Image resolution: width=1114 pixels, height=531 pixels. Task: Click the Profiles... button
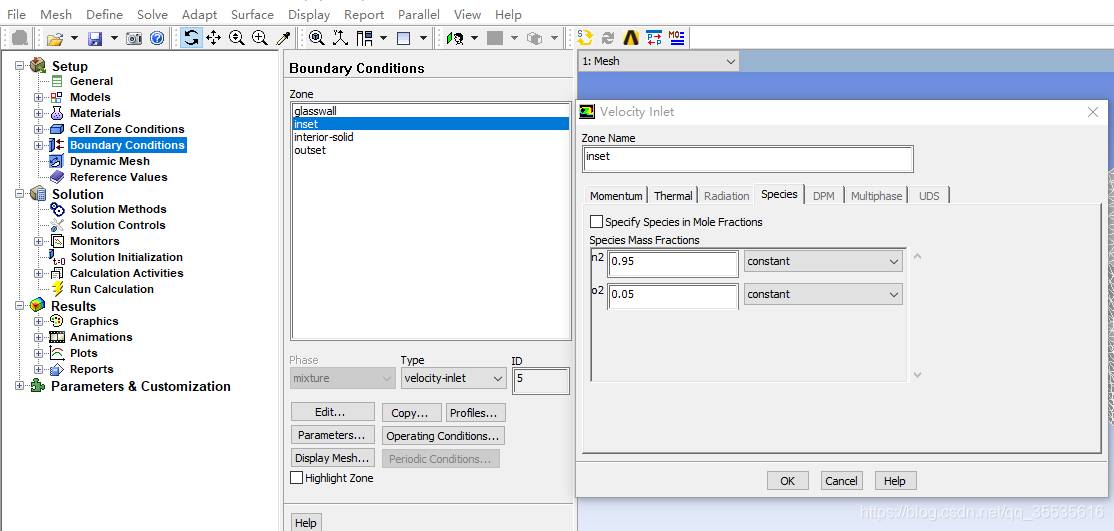coord(475,413)
